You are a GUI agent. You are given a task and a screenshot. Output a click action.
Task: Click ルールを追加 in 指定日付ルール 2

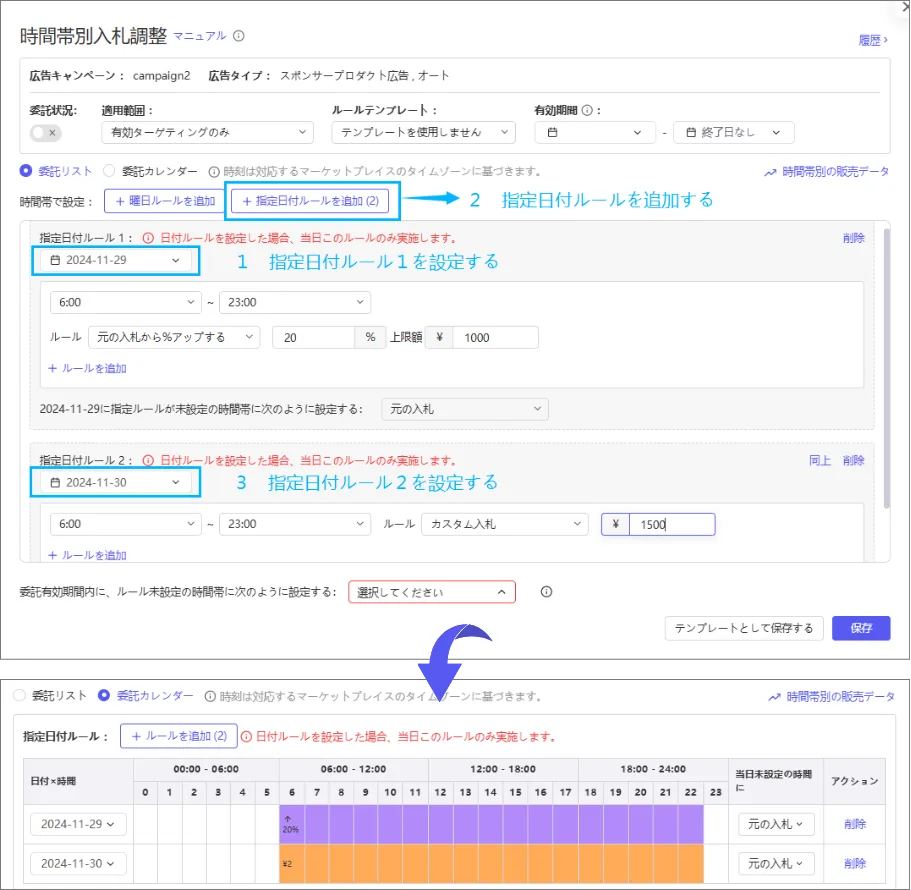click(x=88, y=555)
